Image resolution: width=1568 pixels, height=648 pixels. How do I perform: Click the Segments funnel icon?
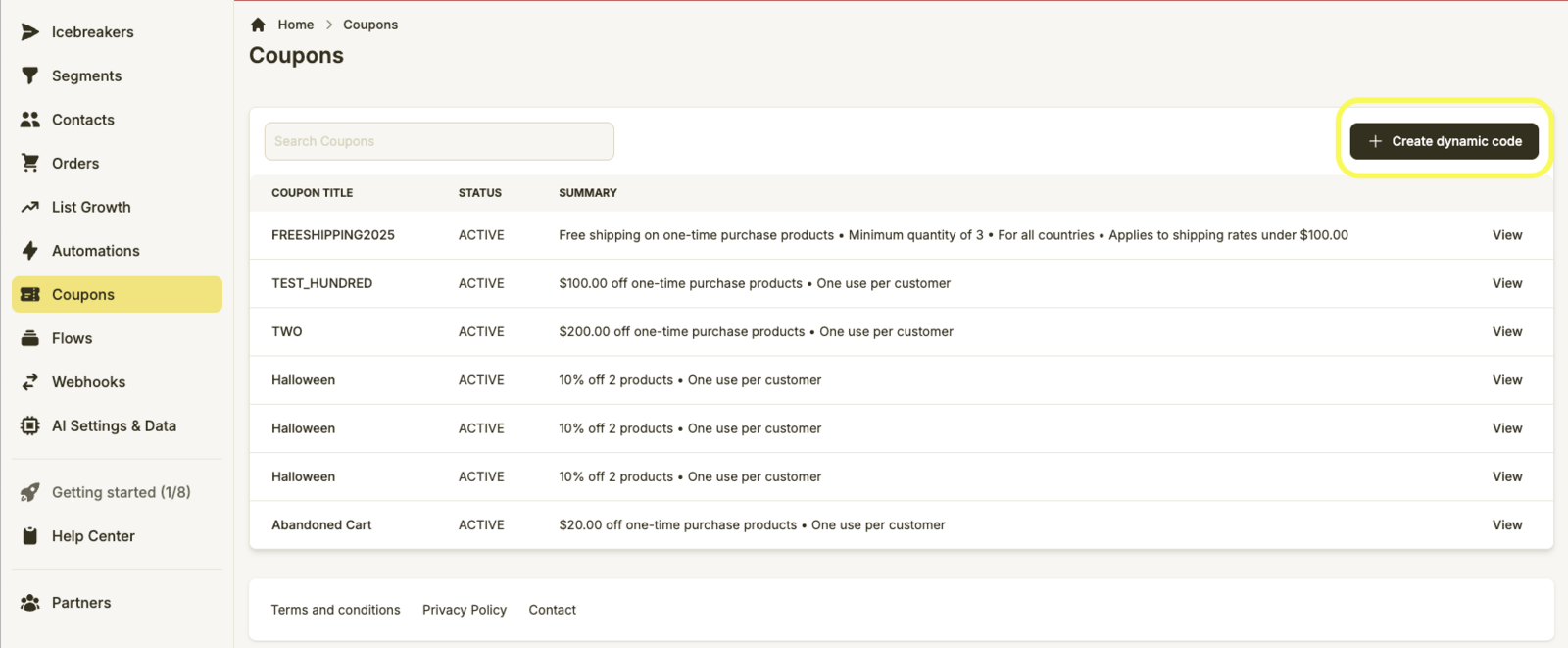tap(30, 75)
